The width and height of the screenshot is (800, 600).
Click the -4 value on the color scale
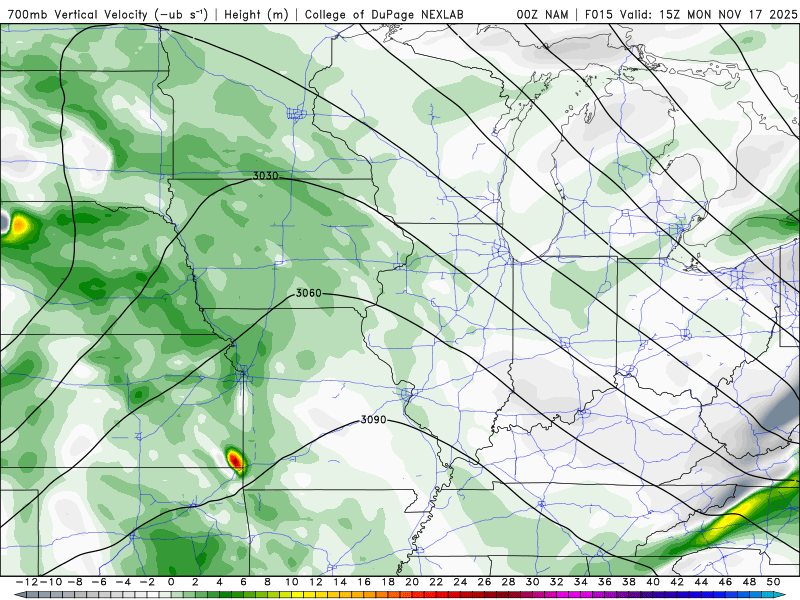coord(122,582)
